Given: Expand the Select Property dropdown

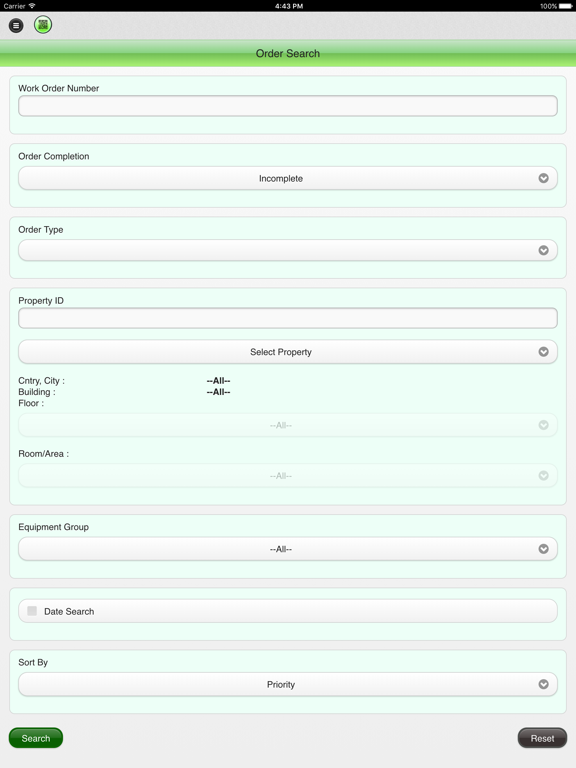Looking at the screenshot, I should pyautogui.click(x=288, y=352).
